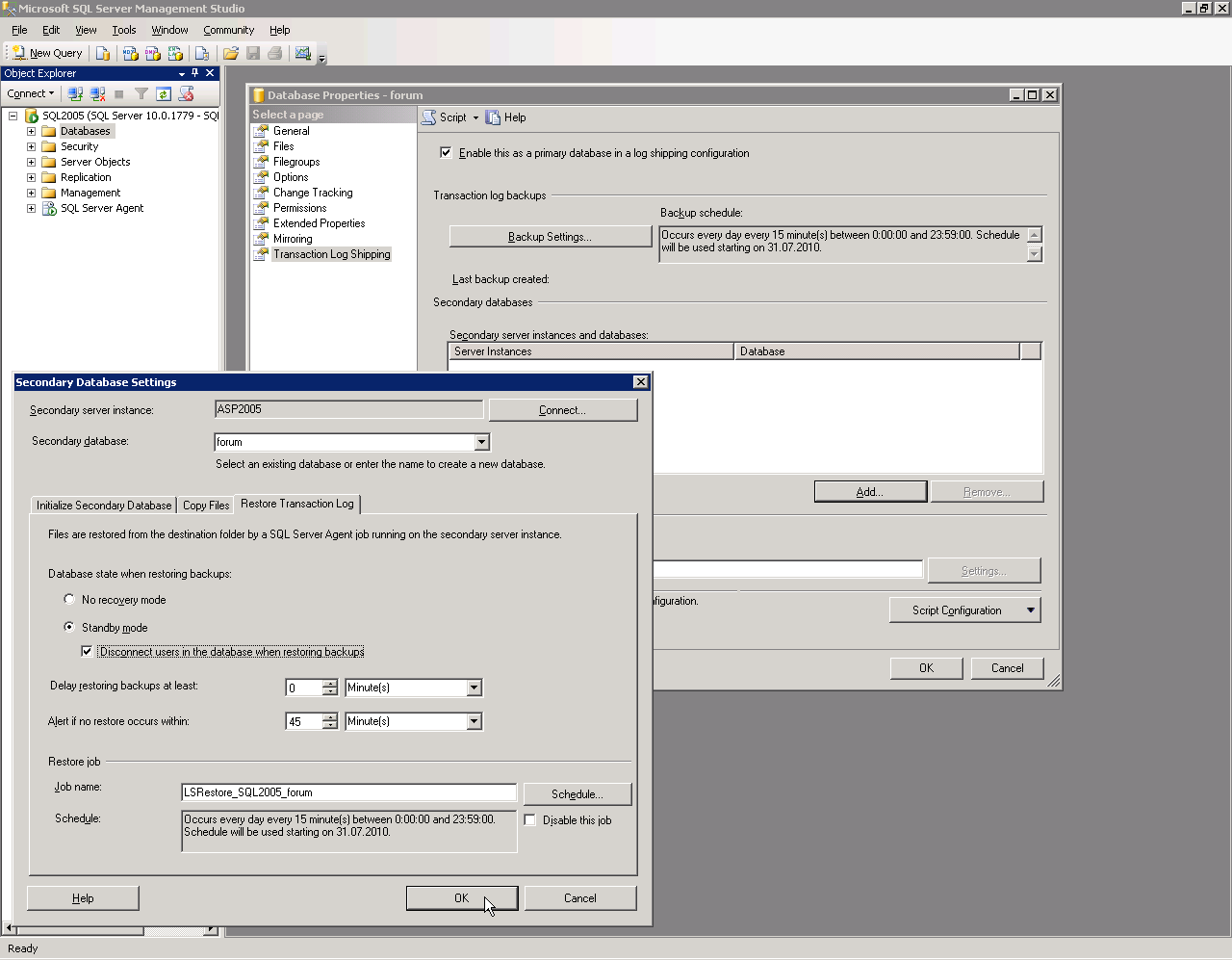The image size is (1232, 960).
Task: Toggle Enable as primary database checkbox
Action: tap(446, 152)
